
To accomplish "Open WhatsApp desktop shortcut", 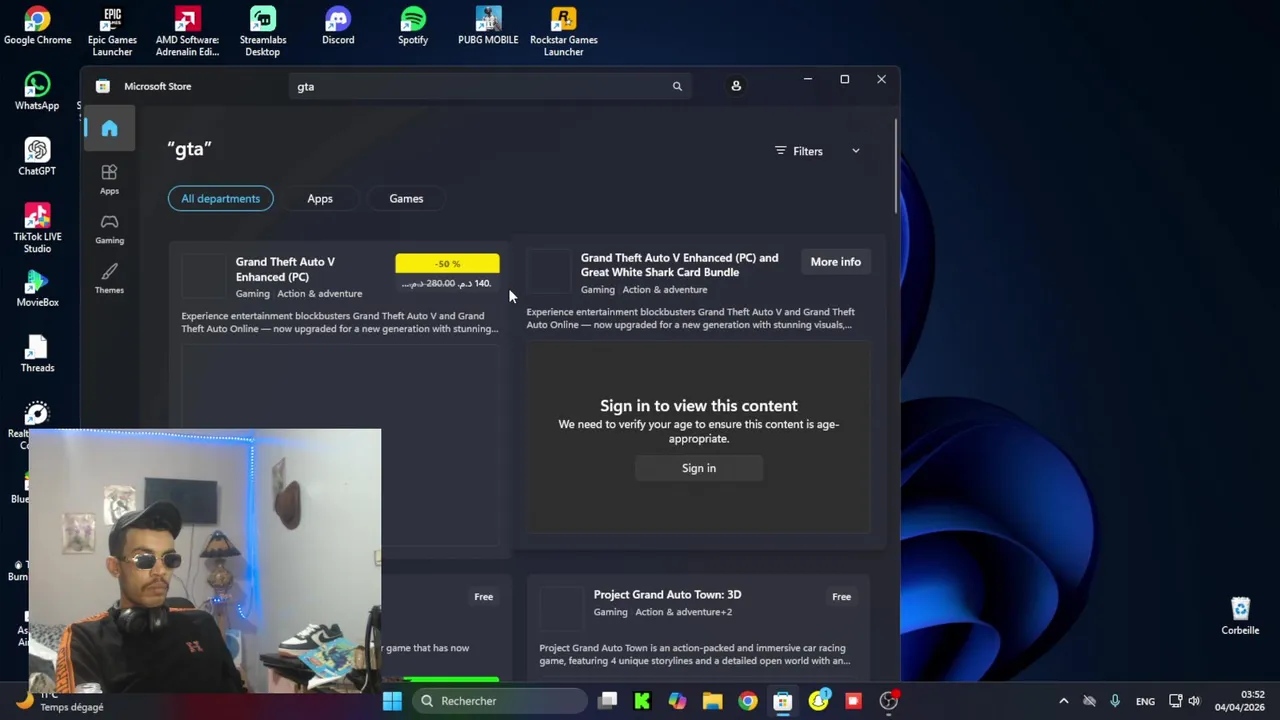I will pos(37,92).
